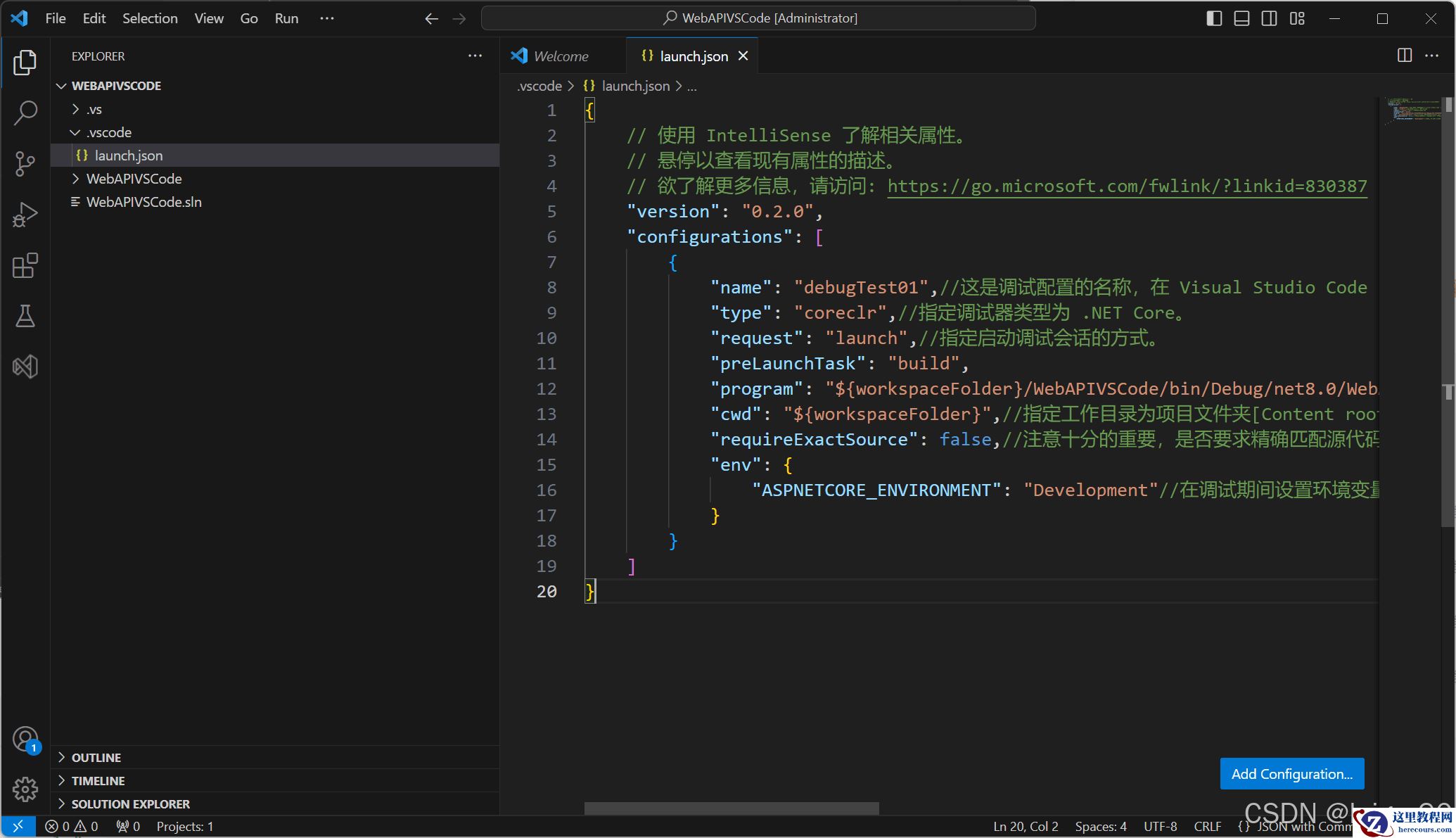
Task: Open the Visual Studio solution icon view
Action: 25,367
